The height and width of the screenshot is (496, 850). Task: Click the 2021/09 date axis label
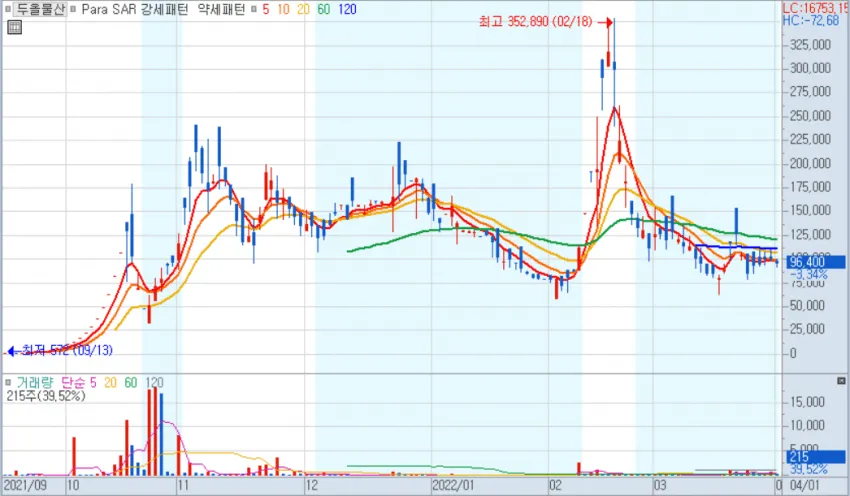coord(25,485)
